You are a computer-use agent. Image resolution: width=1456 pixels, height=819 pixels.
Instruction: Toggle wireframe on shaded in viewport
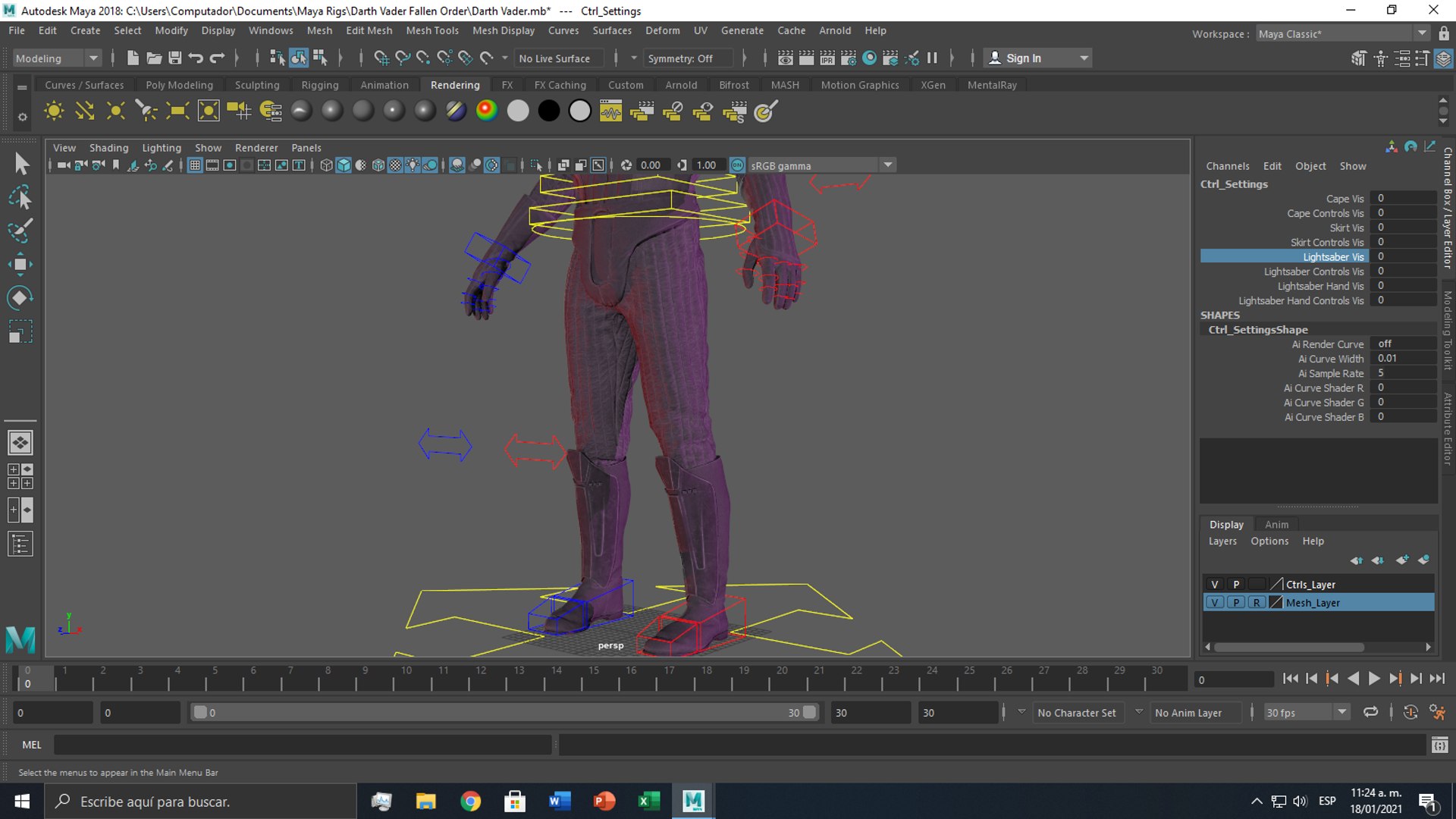378,165
